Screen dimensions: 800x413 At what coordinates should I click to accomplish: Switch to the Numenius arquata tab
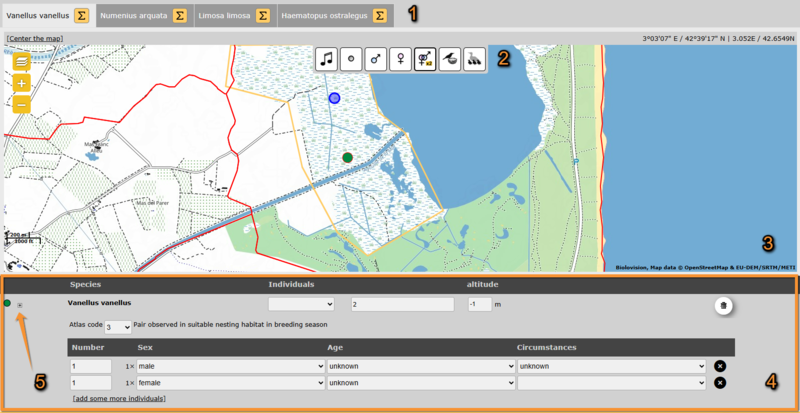[133, 15]
